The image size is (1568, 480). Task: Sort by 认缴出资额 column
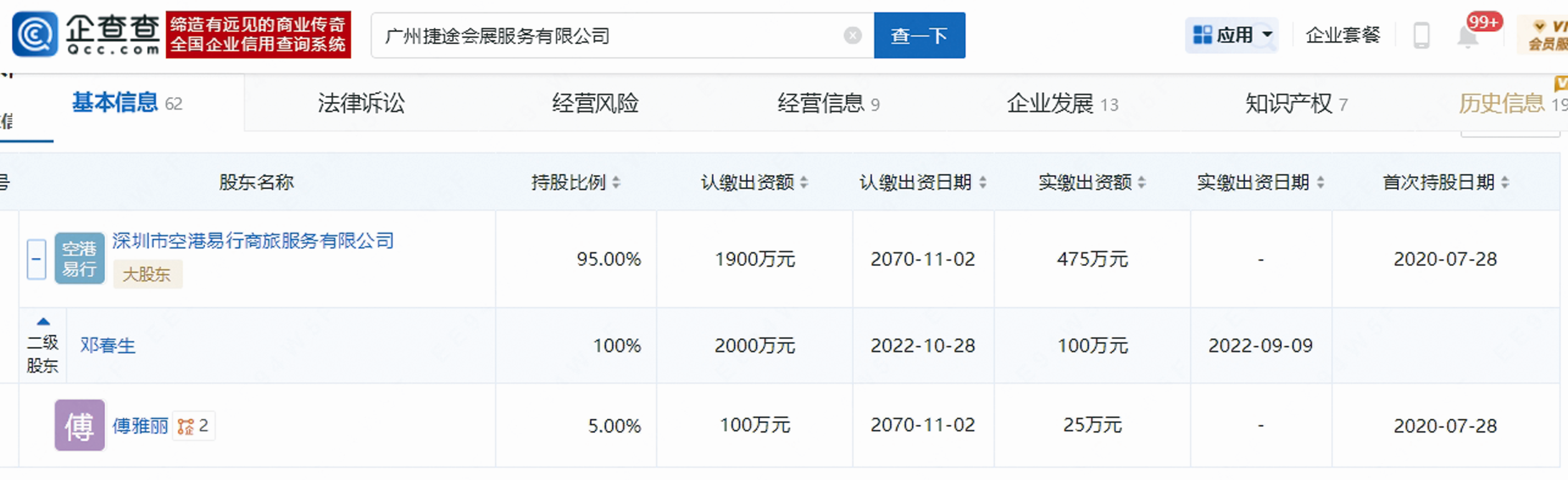(803, 182)
